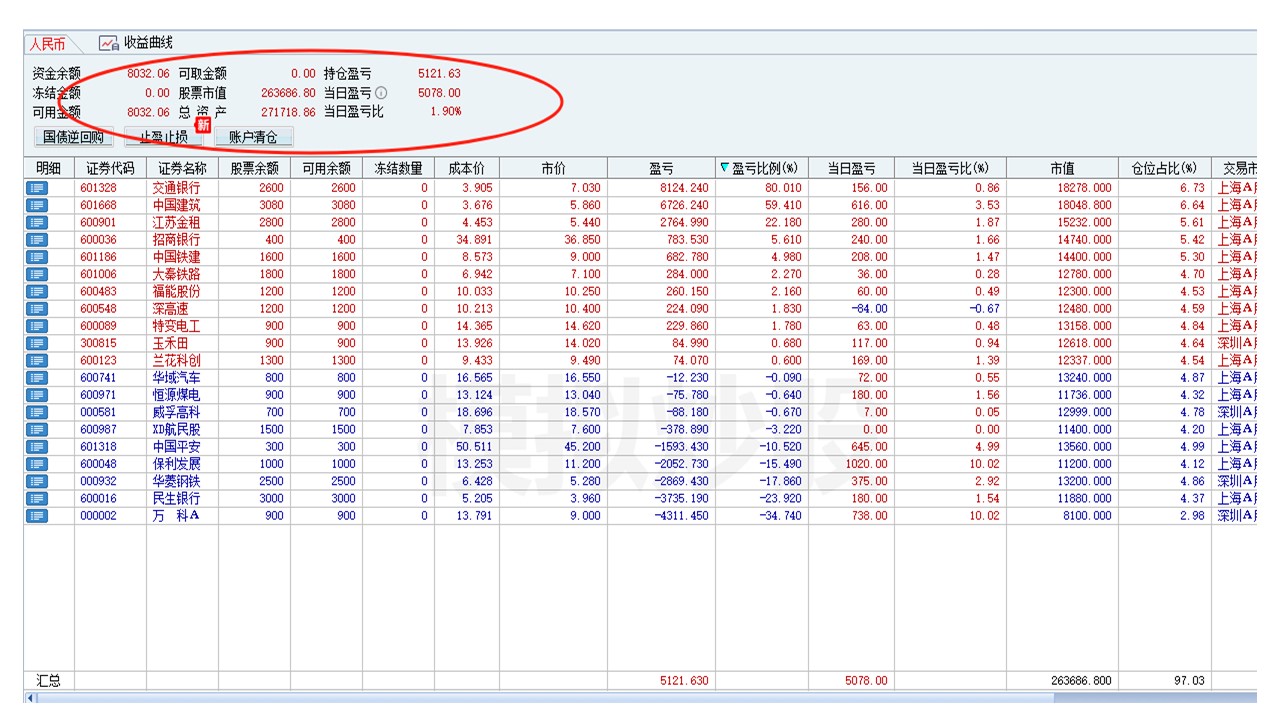1280x720 pixels.
Task: Select security code 601328
Action: [98, 188]
